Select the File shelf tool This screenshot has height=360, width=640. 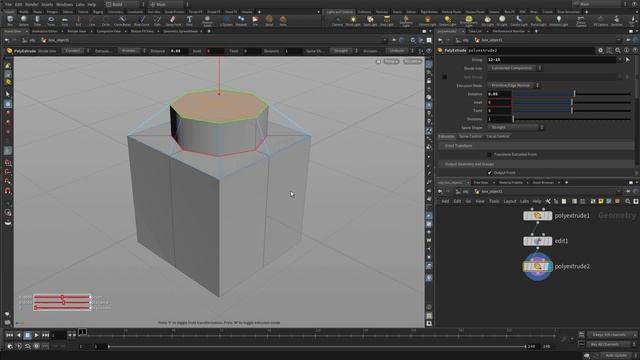255,20
